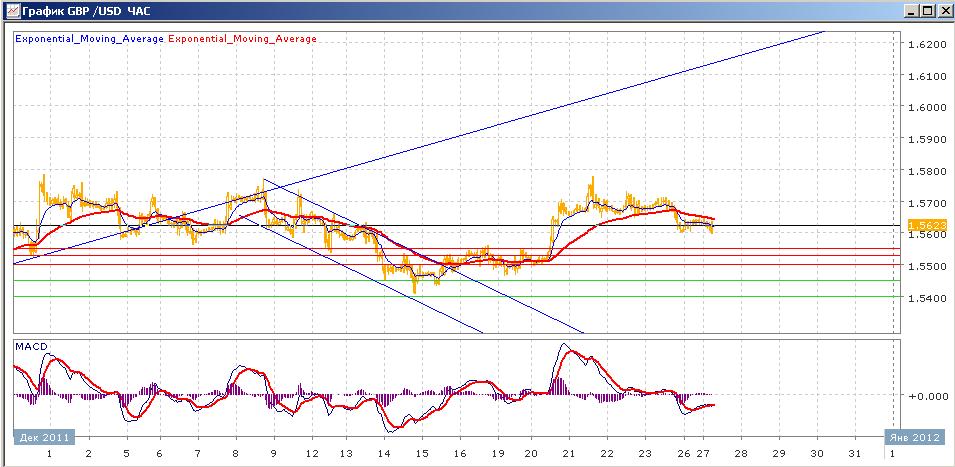Click date 14 on the time axis
This screenshot has height=467, width=955.
[x=384, y=454]
